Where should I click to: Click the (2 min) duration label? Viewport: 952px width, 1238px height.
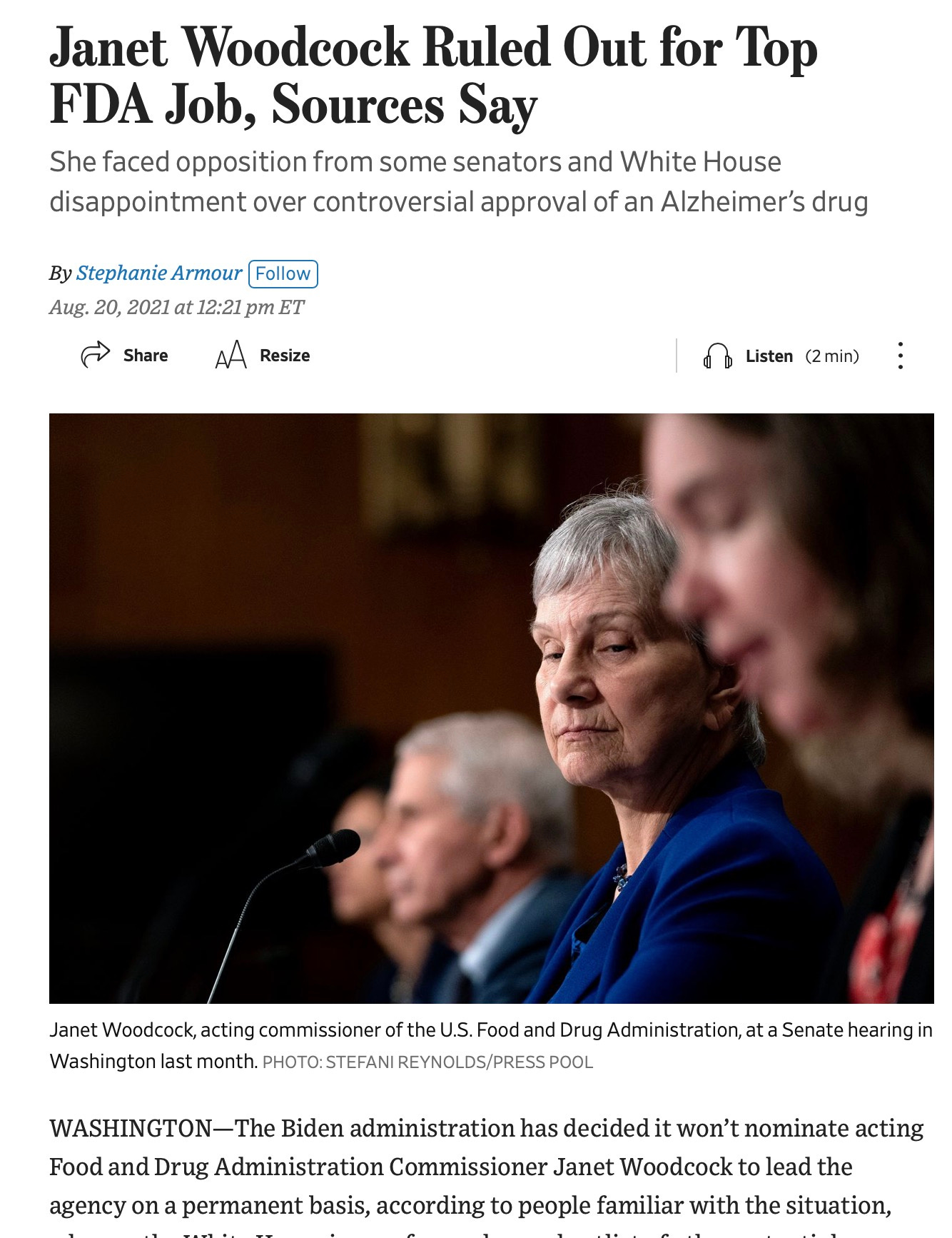tap(832, 356)
